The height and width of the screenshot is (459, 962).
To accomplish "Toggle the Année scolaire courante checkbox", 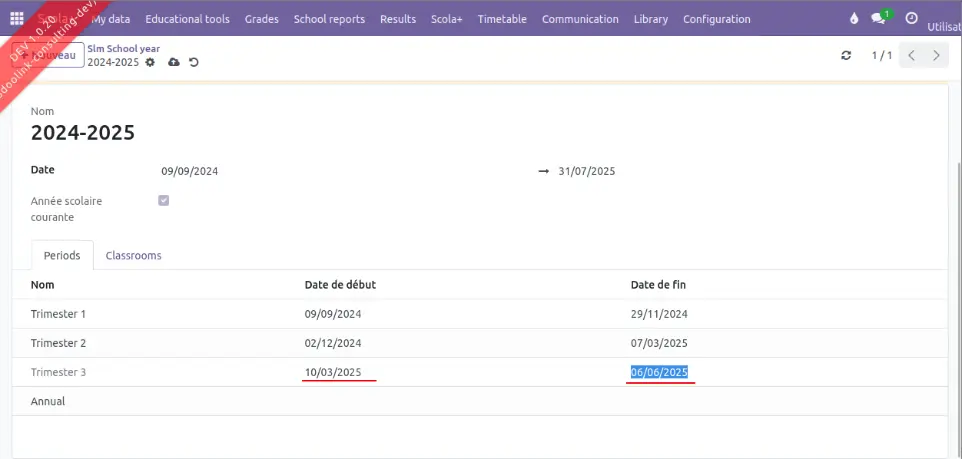I will click(164, 201).
